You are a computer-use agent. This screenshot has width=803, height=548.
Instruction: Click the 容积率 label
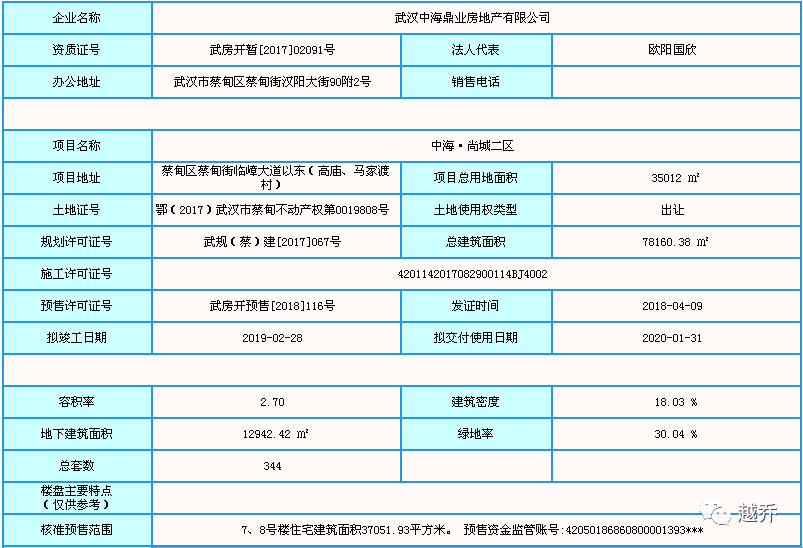[76, 402]
